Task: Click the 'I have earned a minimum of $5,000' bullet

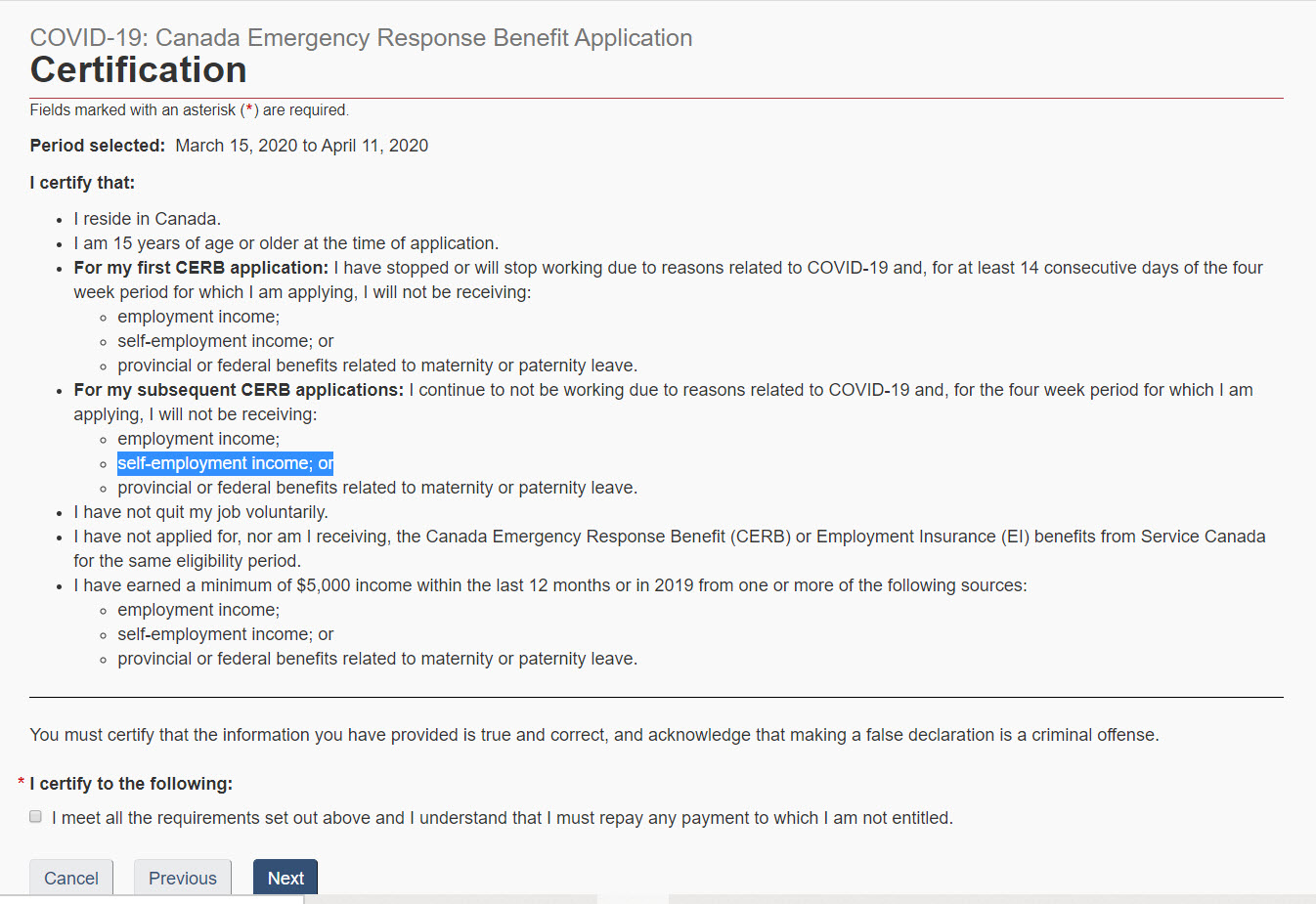Action: [550, 585]
